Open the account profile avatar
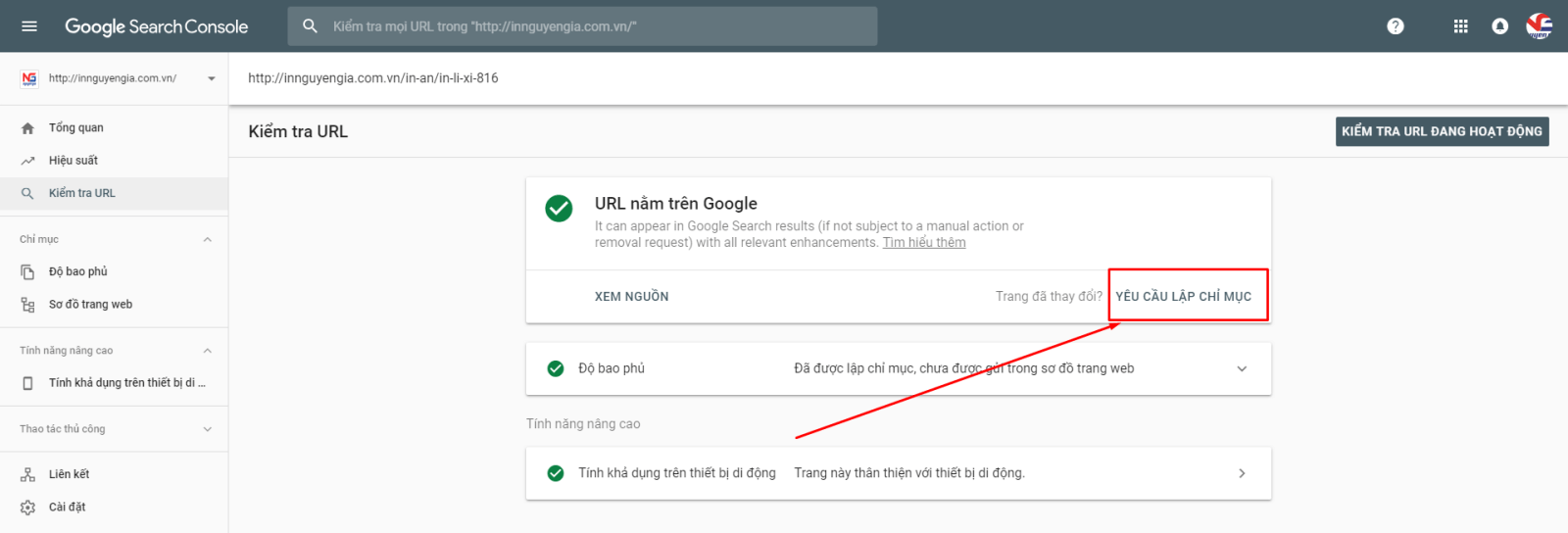The height and width of the screenshot is (533, 1568). coord(1539,26)
